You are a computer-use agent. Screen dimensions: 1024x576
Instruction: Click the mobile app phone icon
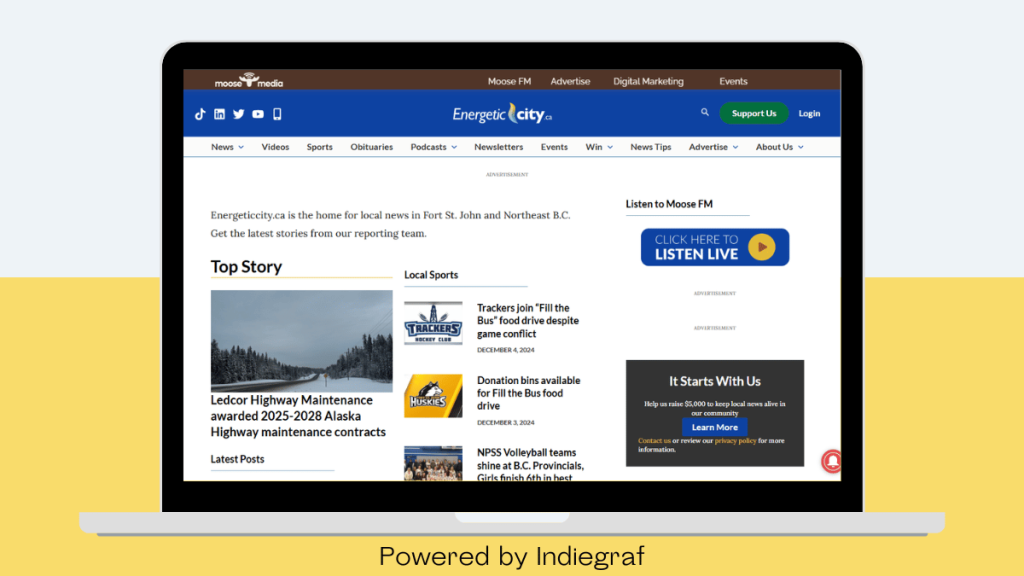277,114
